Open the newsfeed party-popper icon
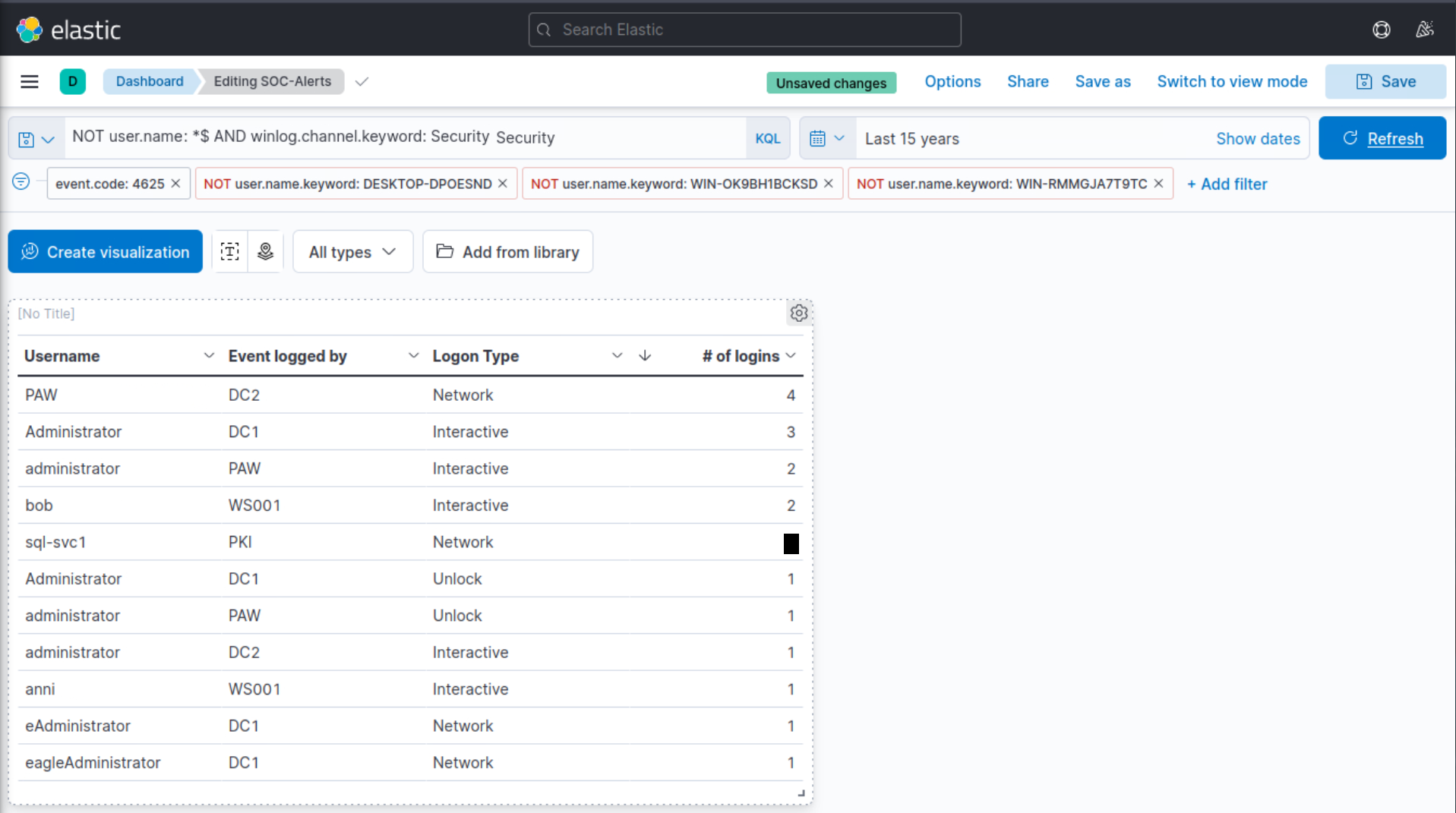The width and height of the screenshot is (1456, 813). 1426,30
